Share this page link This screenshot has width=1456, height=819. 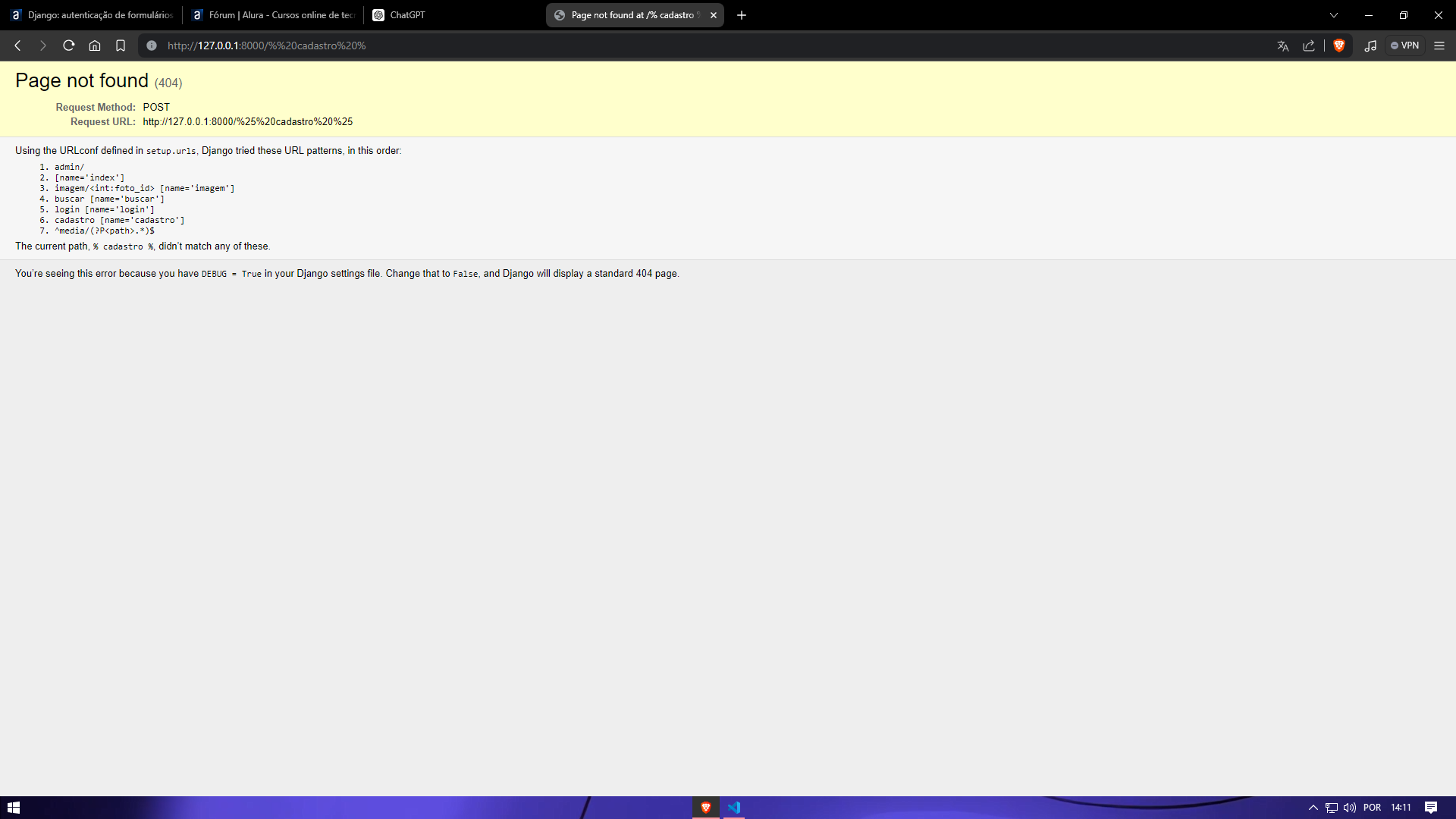click(1309, 45)
